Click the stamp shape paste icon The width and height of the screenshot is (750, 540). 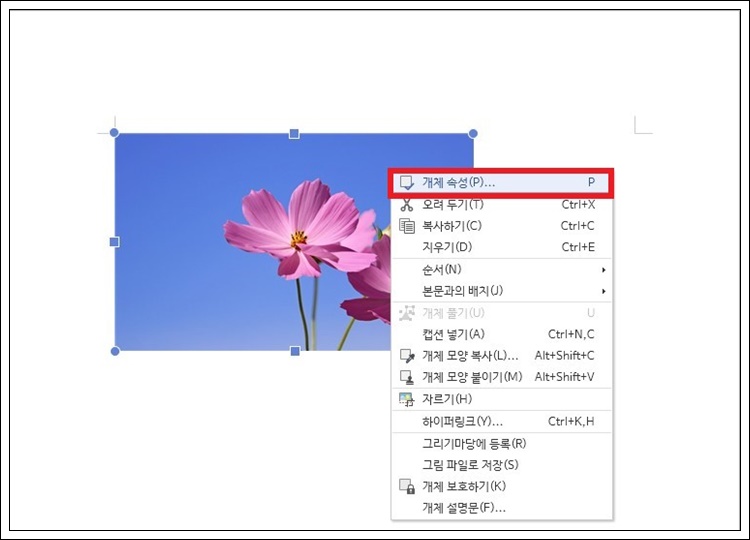pyautogui.click(x=407, y=377)
